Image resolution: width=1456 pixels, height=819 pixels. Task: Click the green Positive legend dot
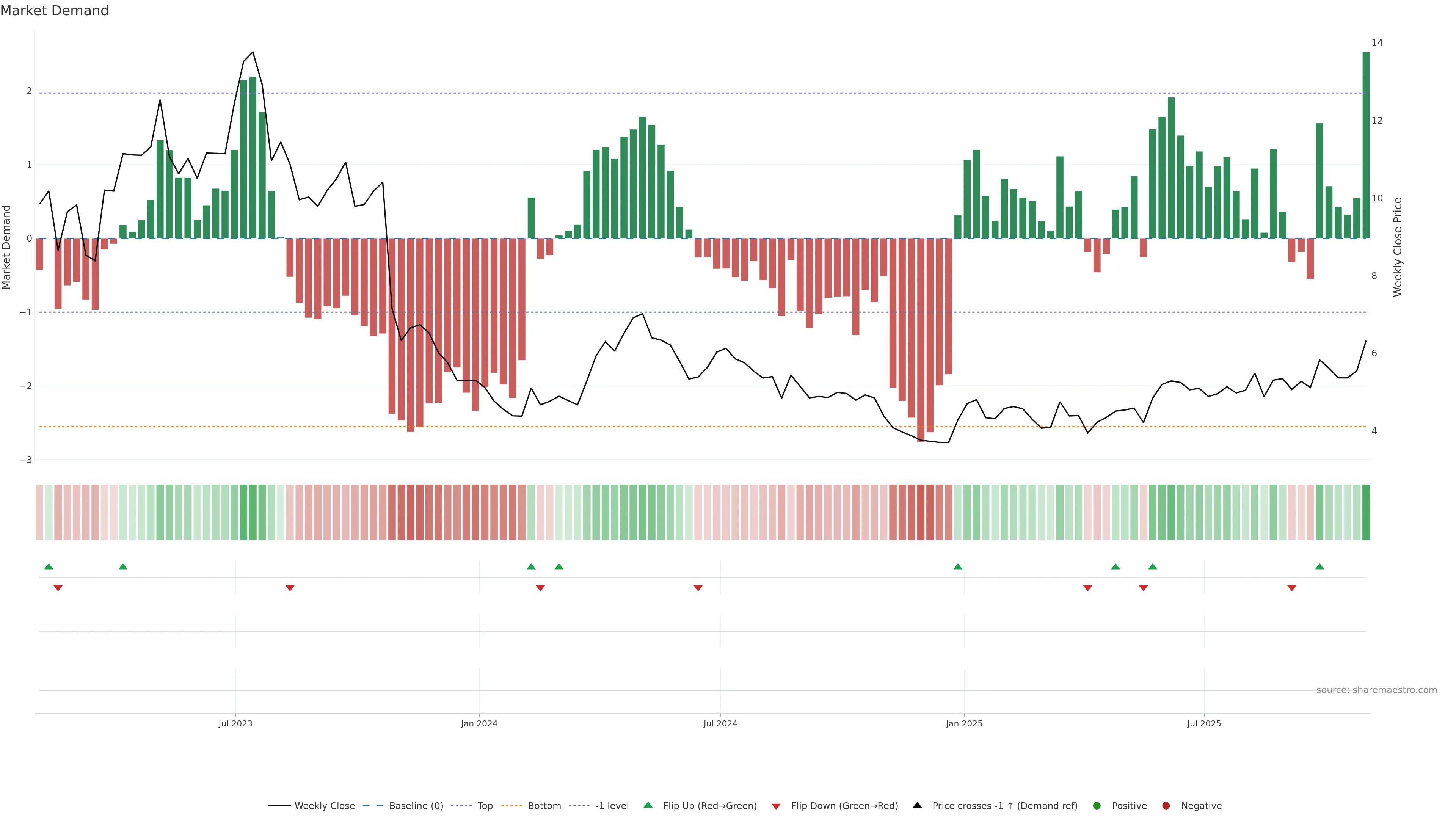point(1097,806)
